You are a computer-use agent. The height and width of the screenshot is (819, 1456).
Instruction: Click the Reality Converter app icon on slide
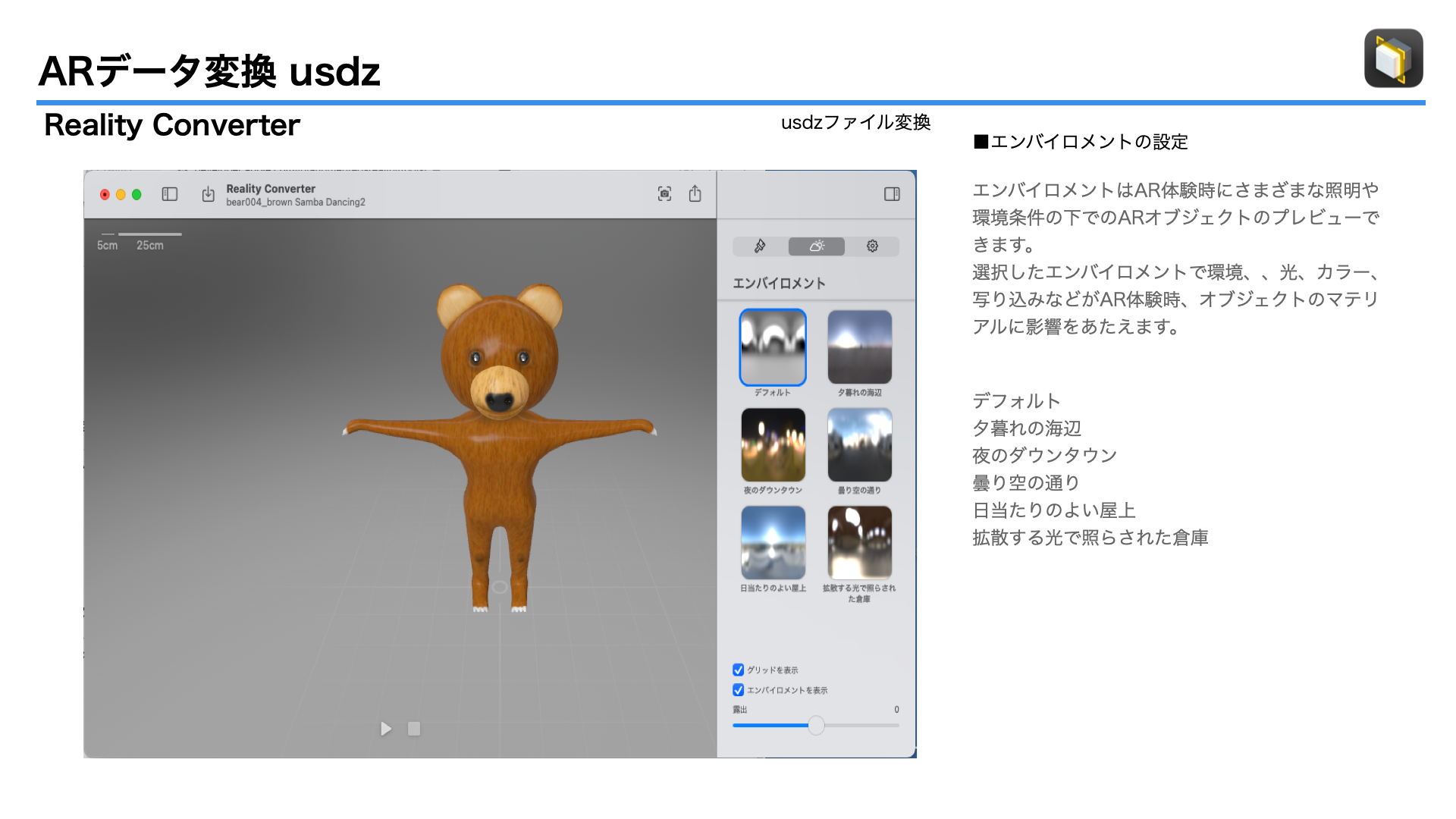pos(1393,58)
